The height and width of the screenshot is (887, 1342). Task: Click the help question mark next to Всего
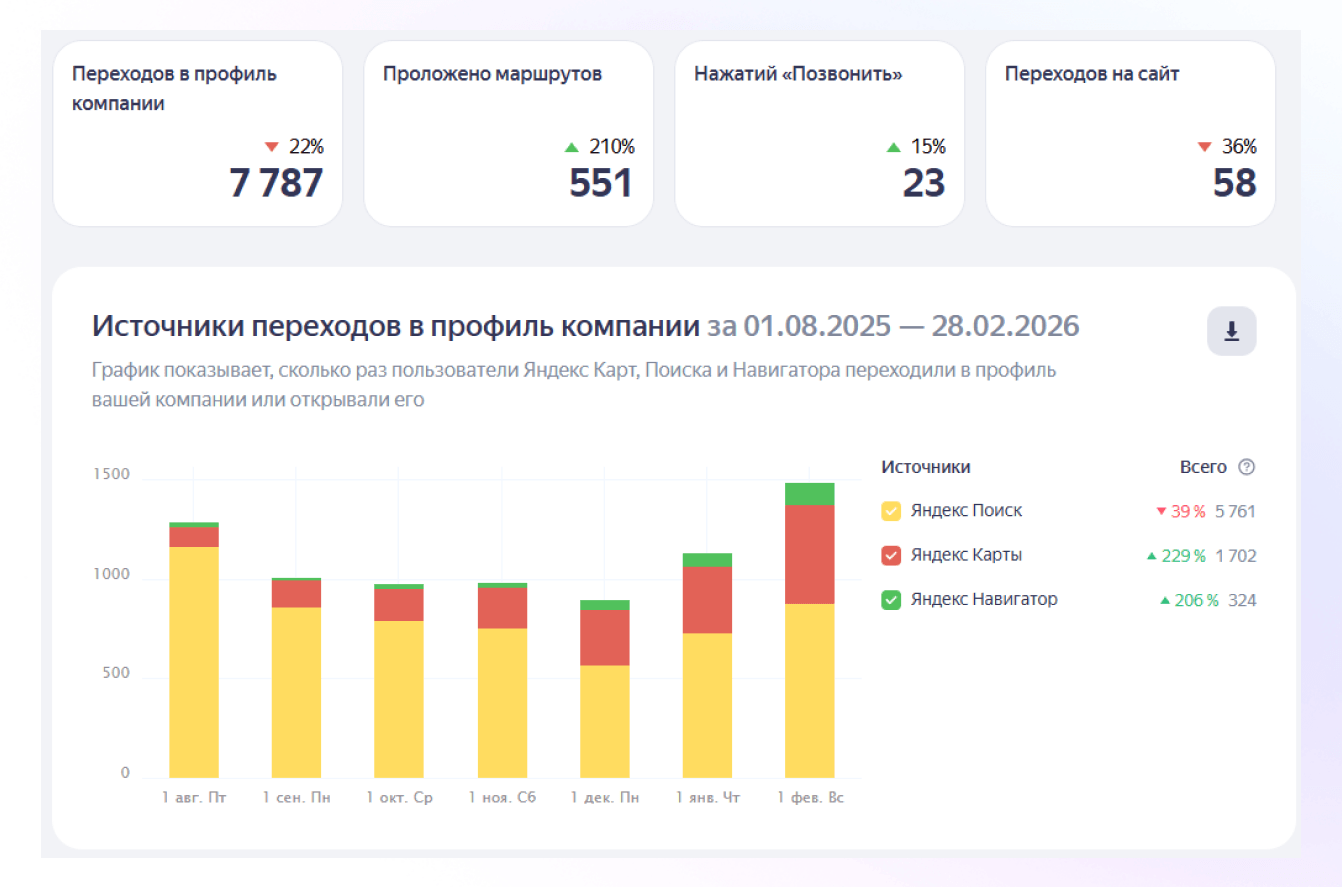pos(1246,467)
